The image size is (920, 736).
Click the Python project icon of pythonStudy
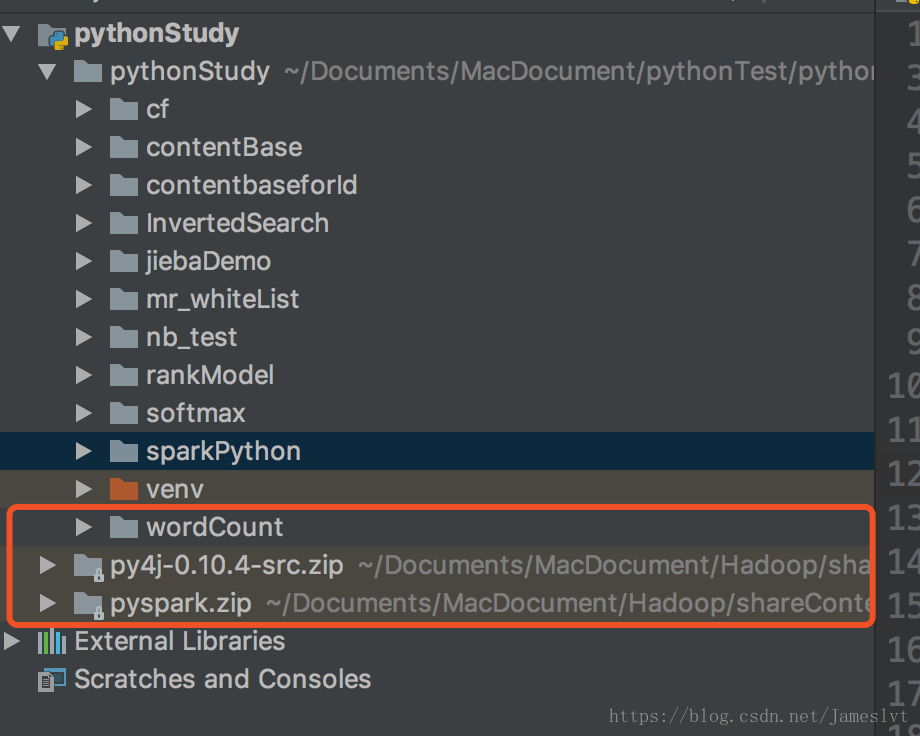(x=53, y=36)
